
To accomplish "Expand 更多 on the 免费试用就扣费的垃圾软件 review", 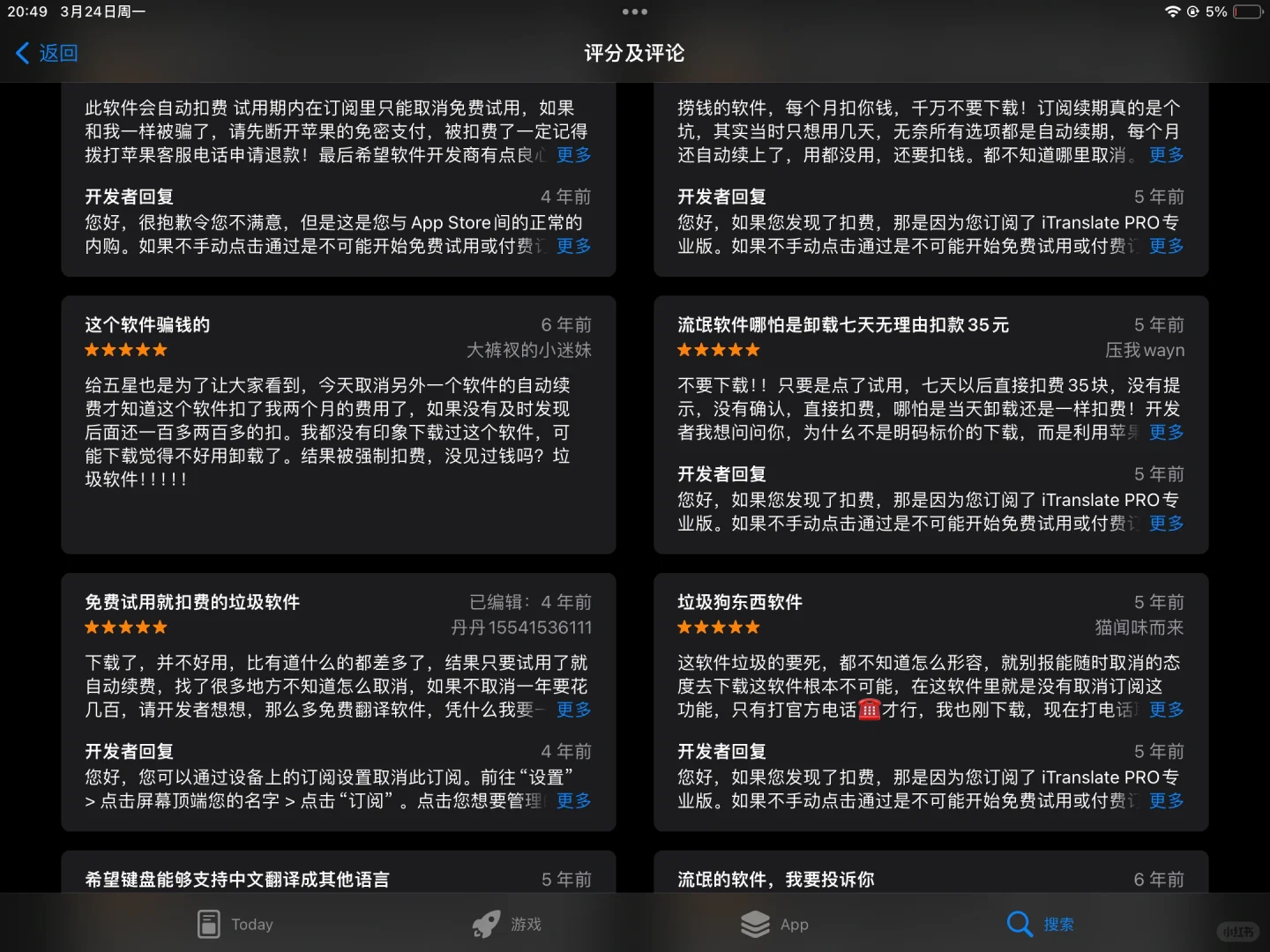I will [x=572, y=710].
